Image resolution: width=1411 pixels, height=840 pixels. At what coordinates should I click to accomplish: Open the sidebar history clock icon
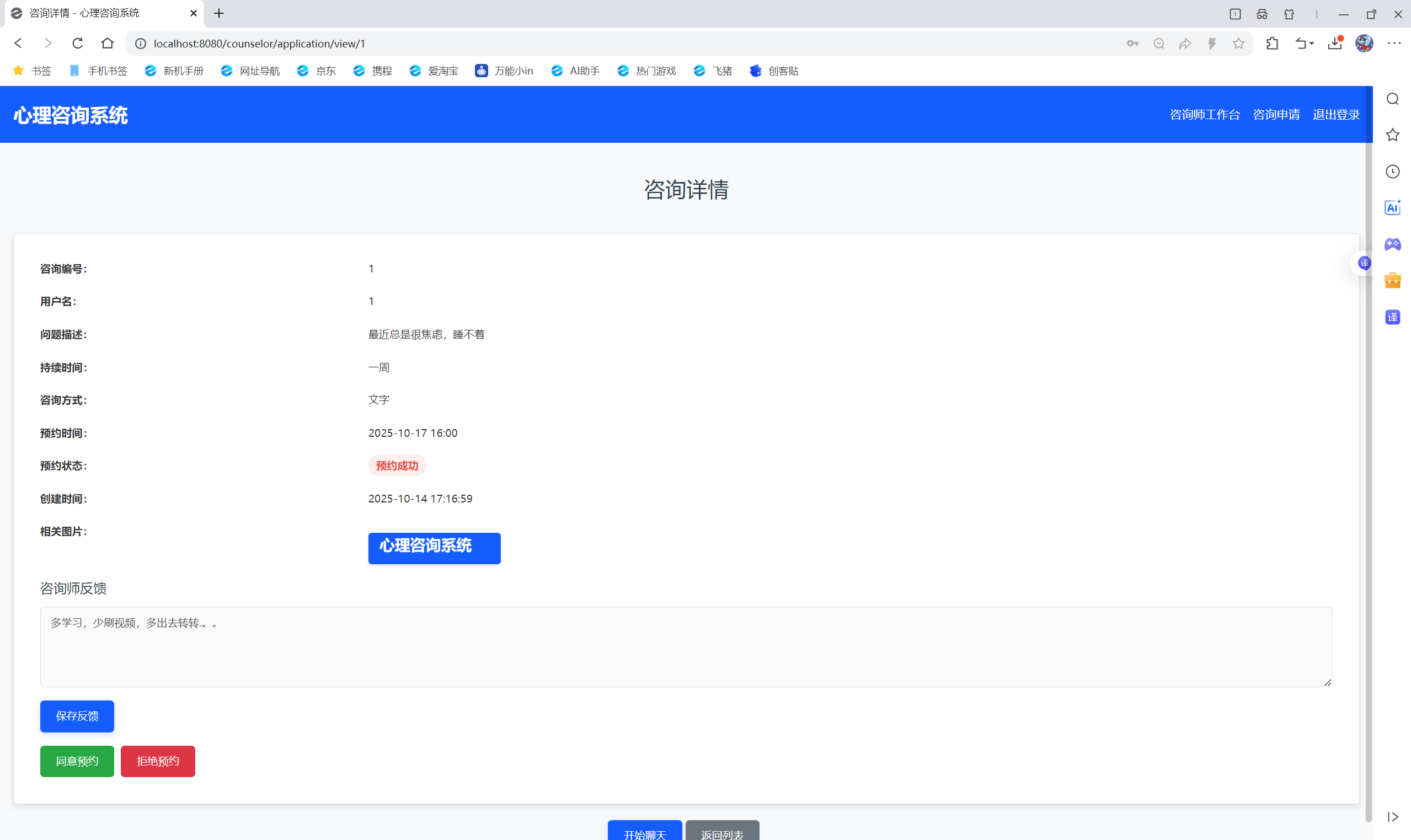pos(1392,172)
